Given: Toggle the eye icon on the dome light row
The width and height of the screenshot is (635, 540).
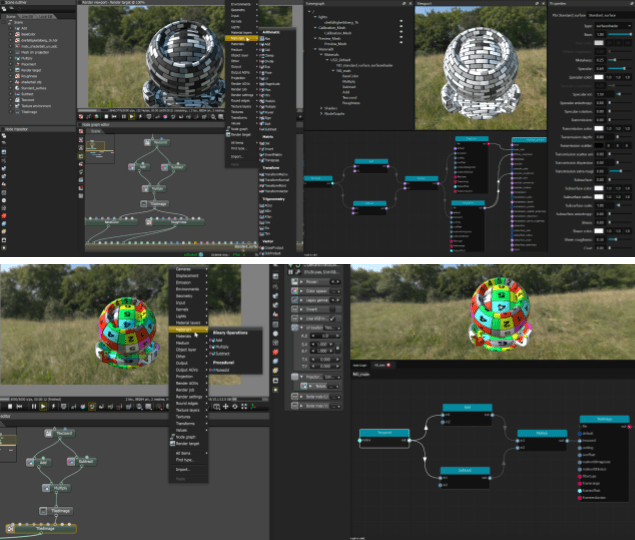Looking at the screenshot, I should click(401, 21).
